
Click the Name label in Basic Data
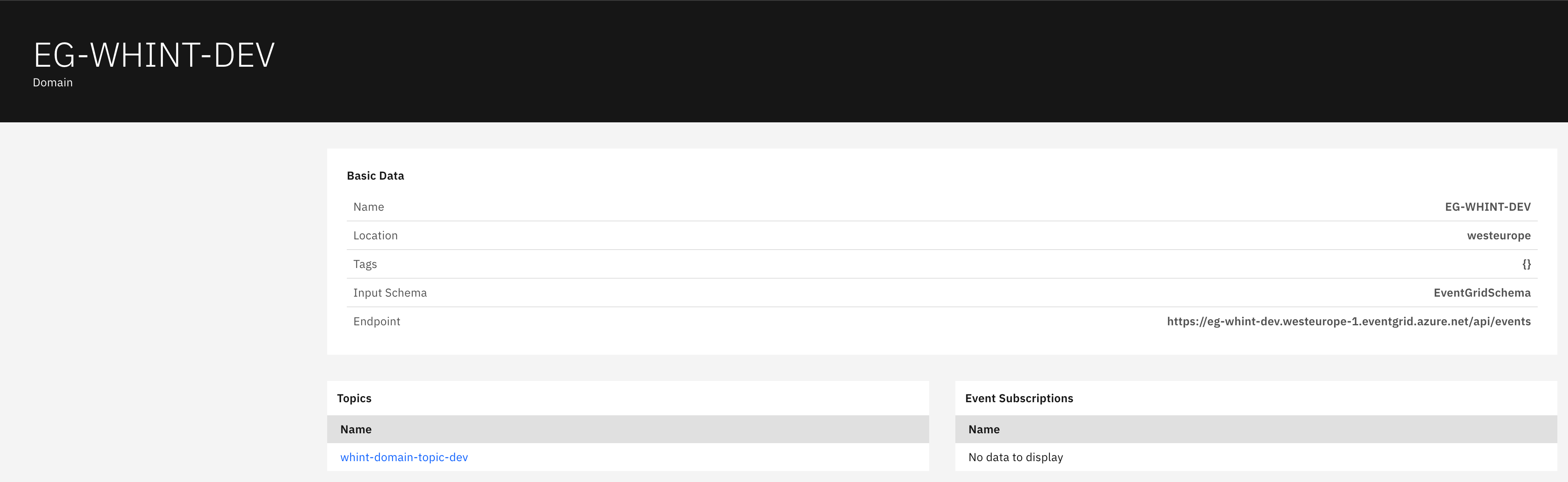[x=368, y=207]
